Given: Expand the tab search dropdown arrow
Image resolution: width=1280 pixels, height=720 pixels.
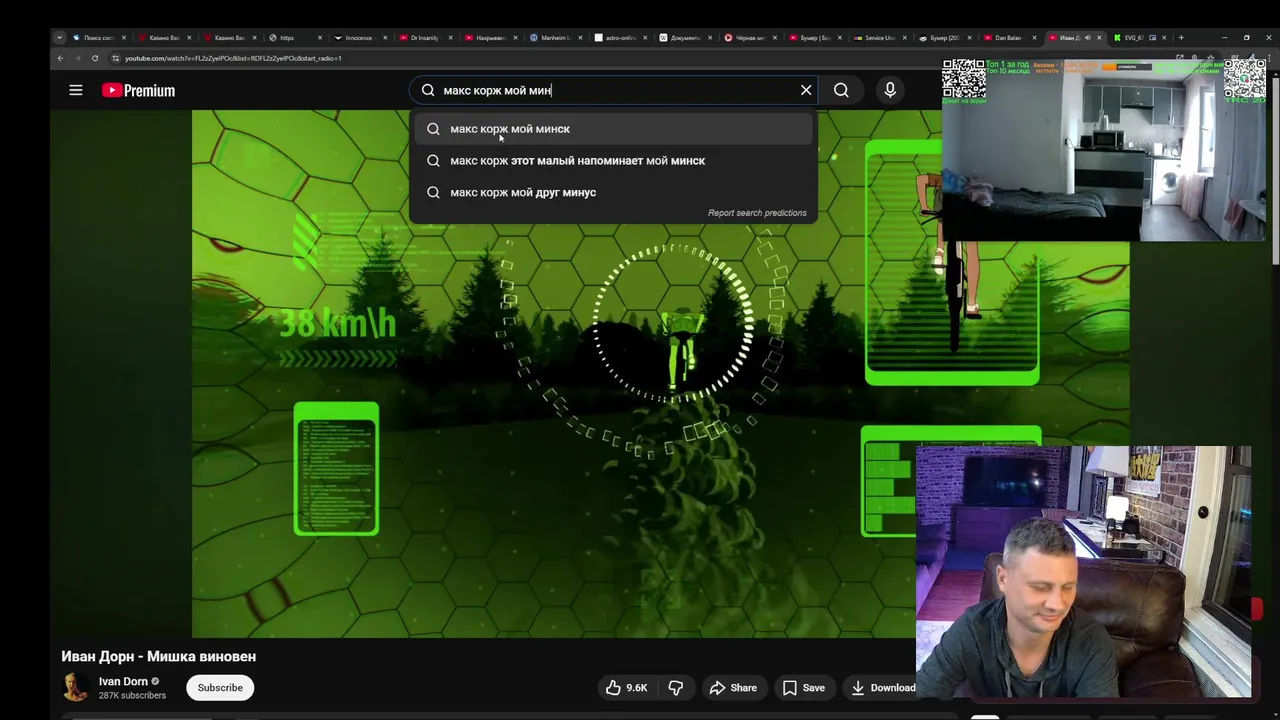Looking at the screenshot, I should tap(59, 38).
